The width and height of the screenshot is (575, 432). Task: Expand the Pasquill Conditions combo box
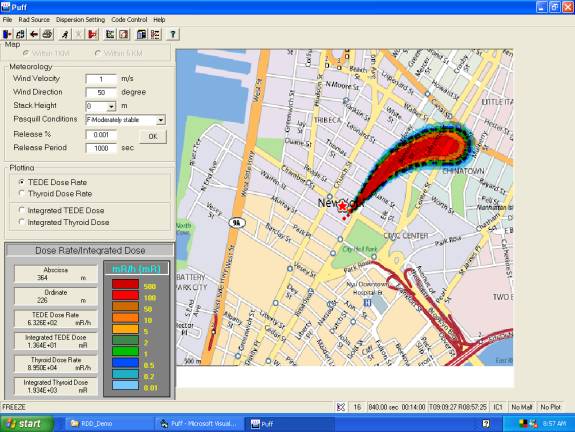pyautogui.click(x=161, y=120)
